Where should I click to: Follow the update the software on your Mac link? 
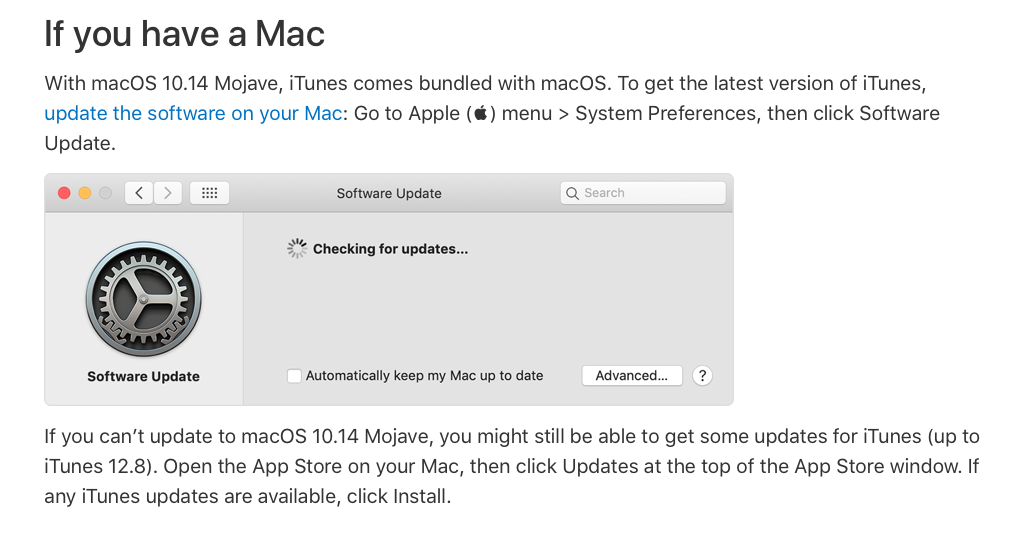point(193,113)
